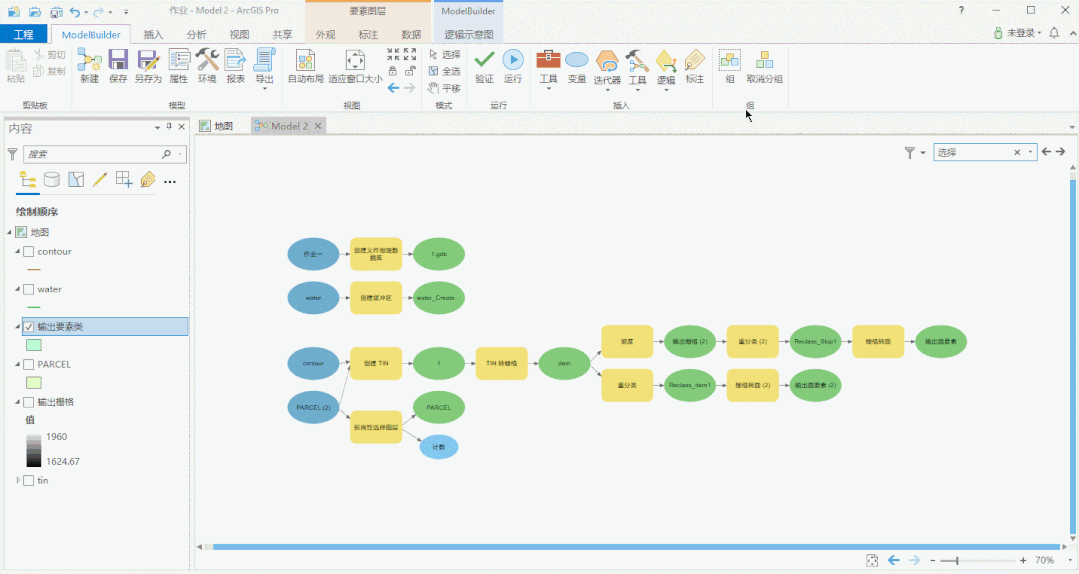Uncheck the 输出要素类 layer checkbox
This screenshot has width=1079, height=574.
[29, 327]
